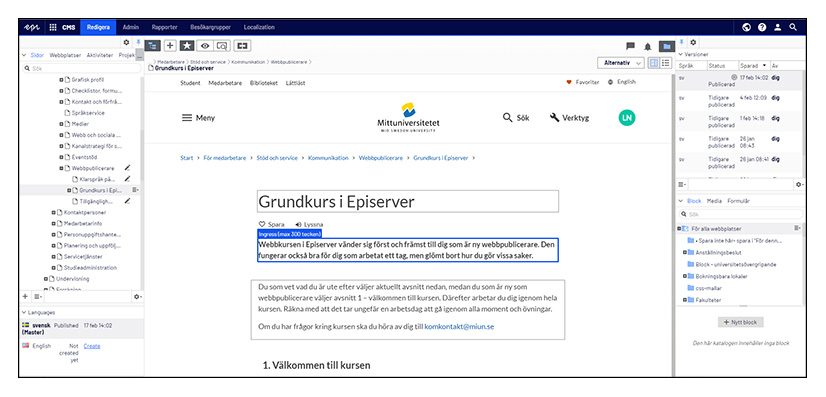Click the Grundkurs i Episerver title field
The image size is (826, 397).
click(x=408, y=202)
